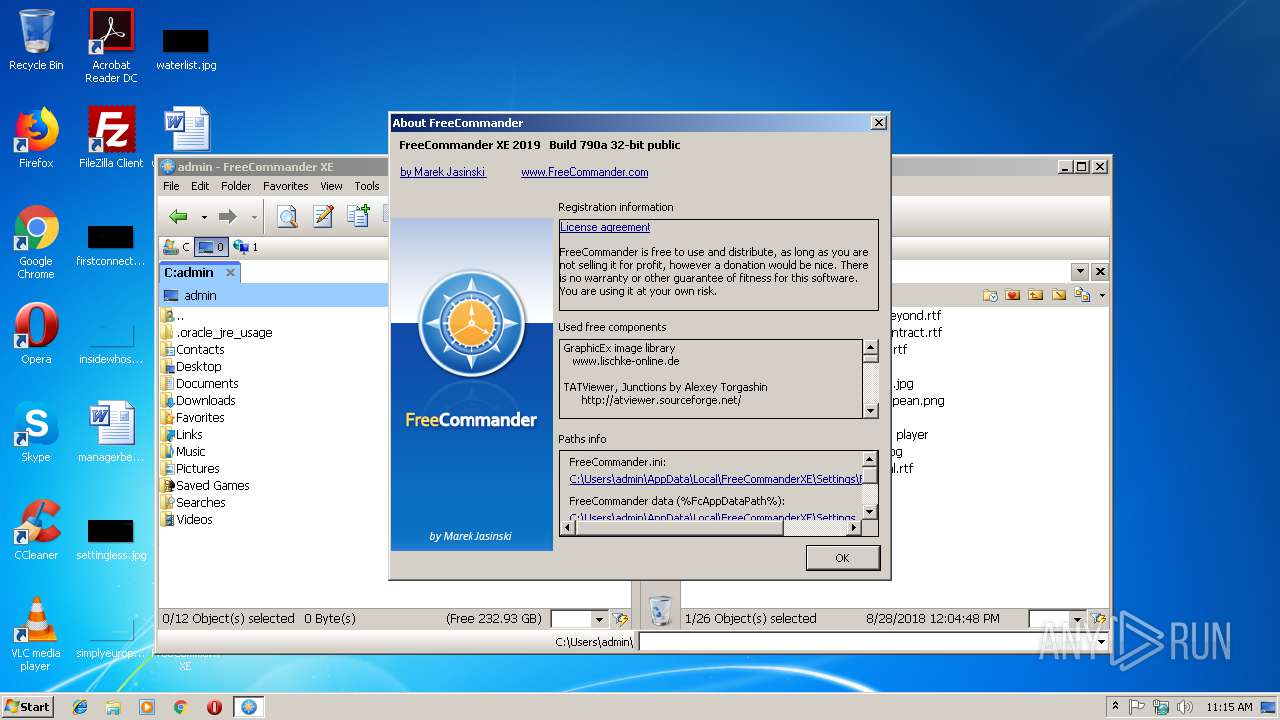Open the Forward history dropdown arrow
The height and width of the screenshot is (720, 1280).
(254, 217)
